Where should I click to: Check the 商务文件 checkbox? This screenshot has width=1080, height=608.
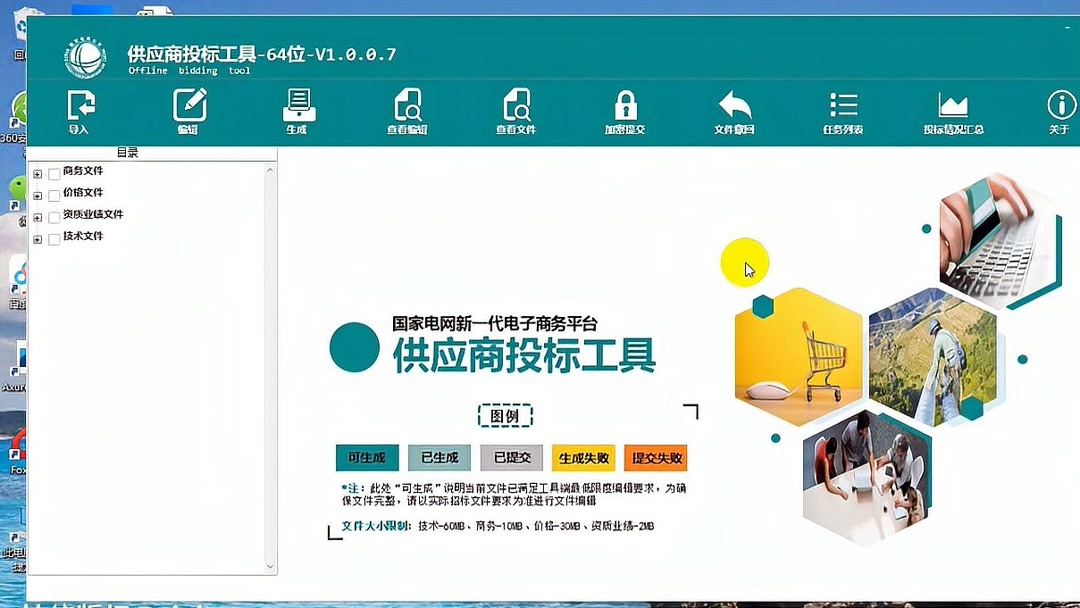pos(55,171)
